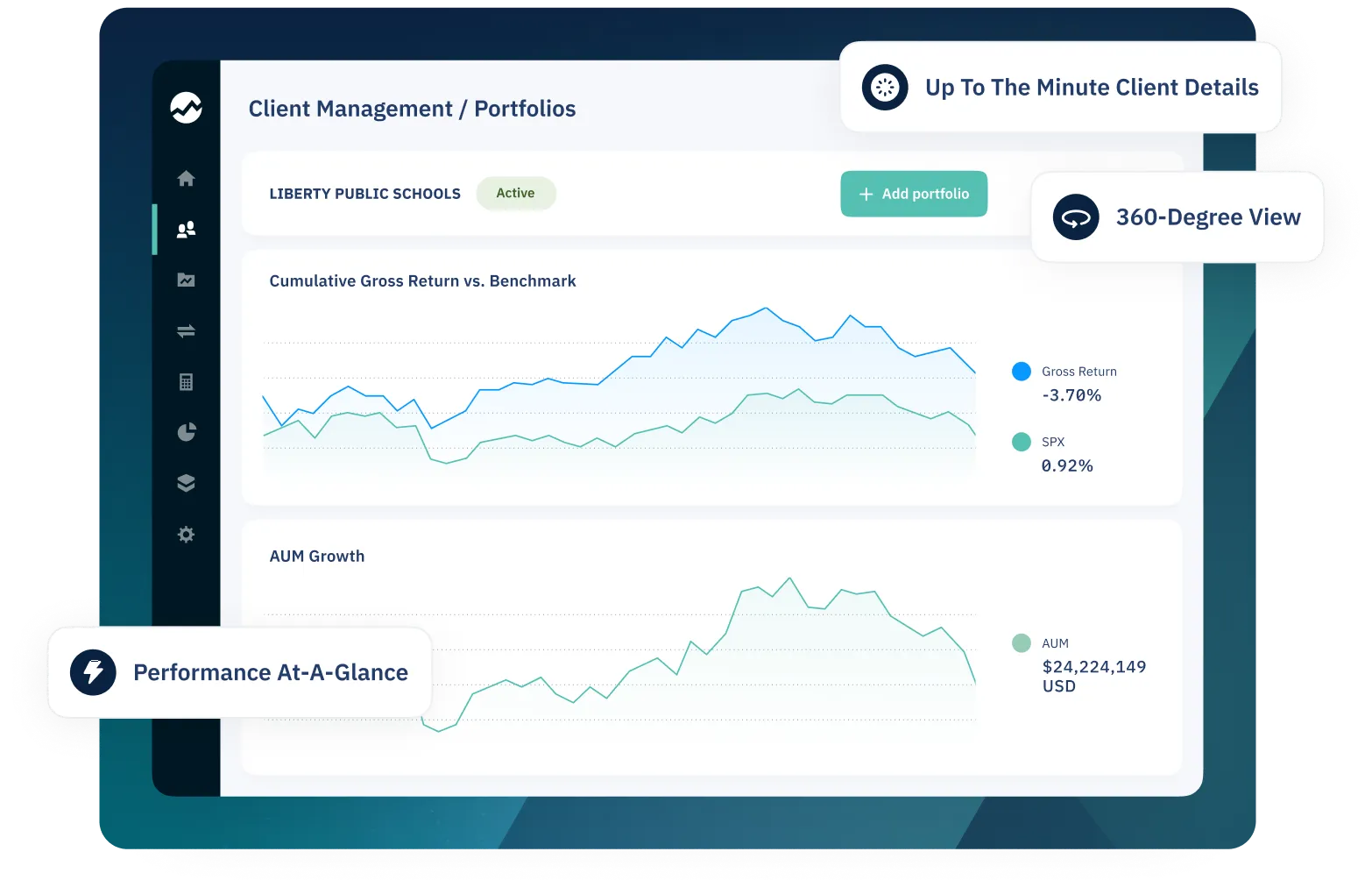The image size is (1372, 894).
Task: Click the plus icon in Add portfolio
Action: tap(866, 195)
